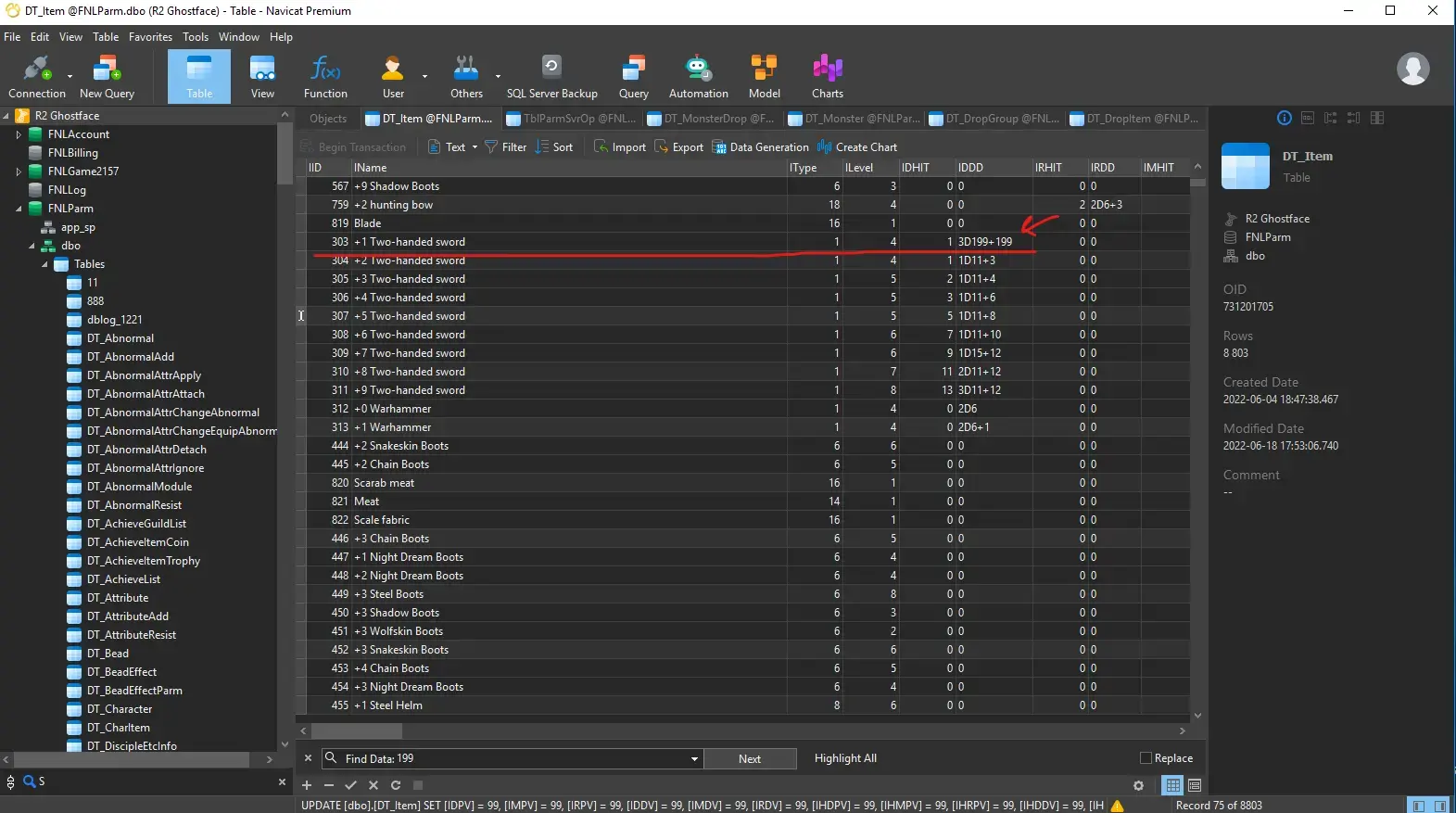Viewport: 1456px width, 813px height.
Task: Click the user profile avatar icon
Action: 1412,69
